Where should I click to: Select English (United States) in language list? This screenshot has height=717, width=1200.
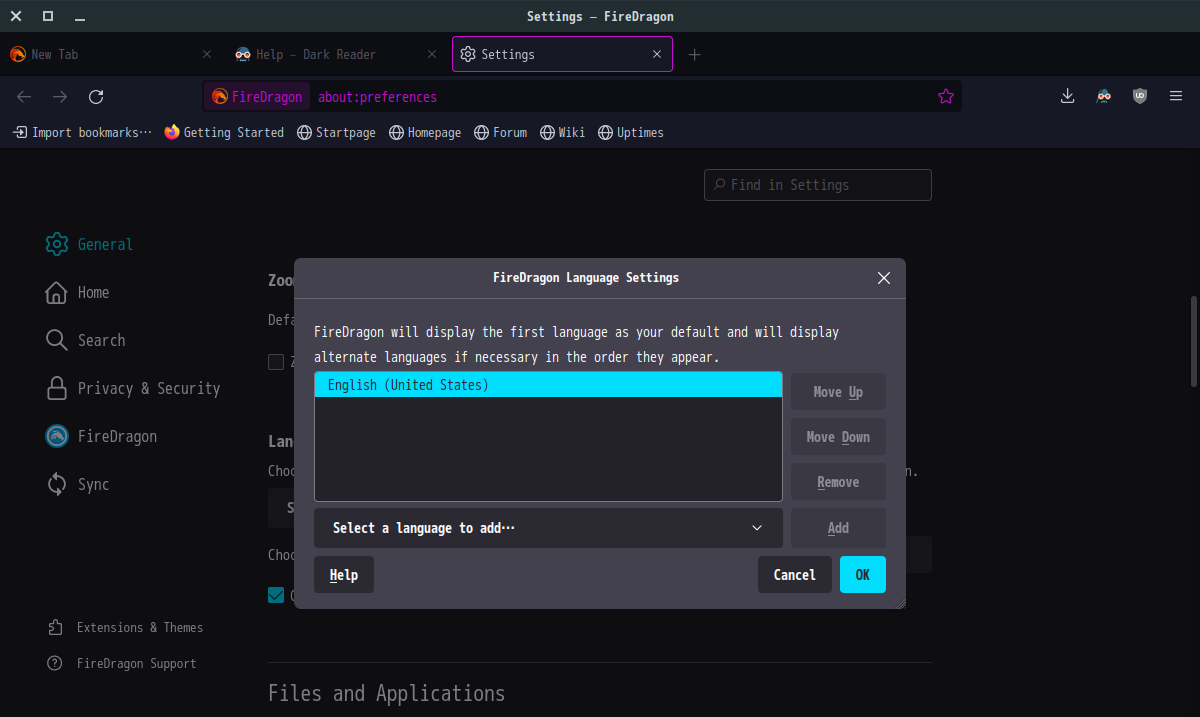(x=548, y=385)
